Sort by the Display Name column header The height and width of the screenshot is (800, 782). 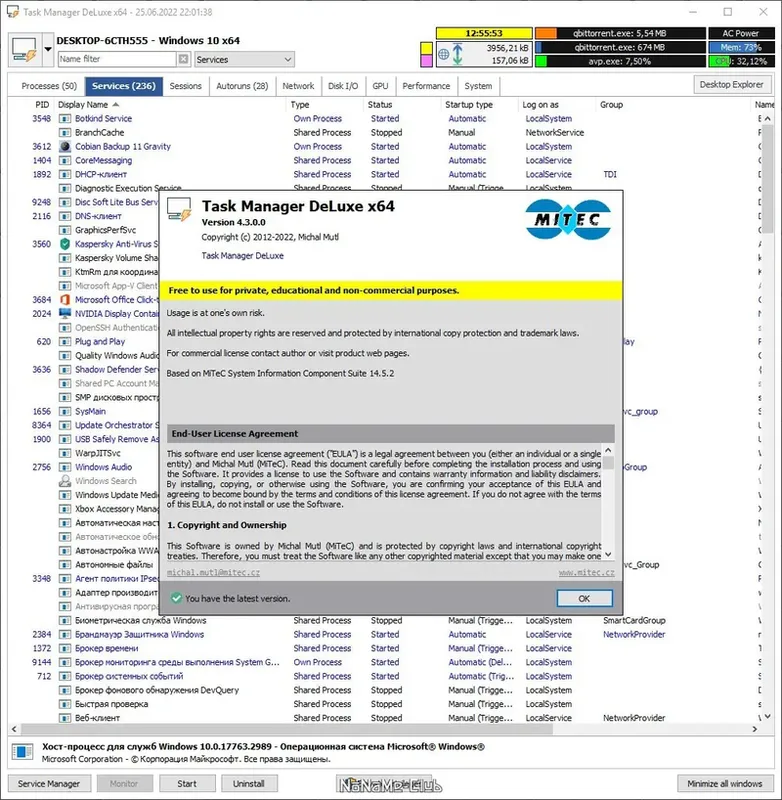coord(83,105)
